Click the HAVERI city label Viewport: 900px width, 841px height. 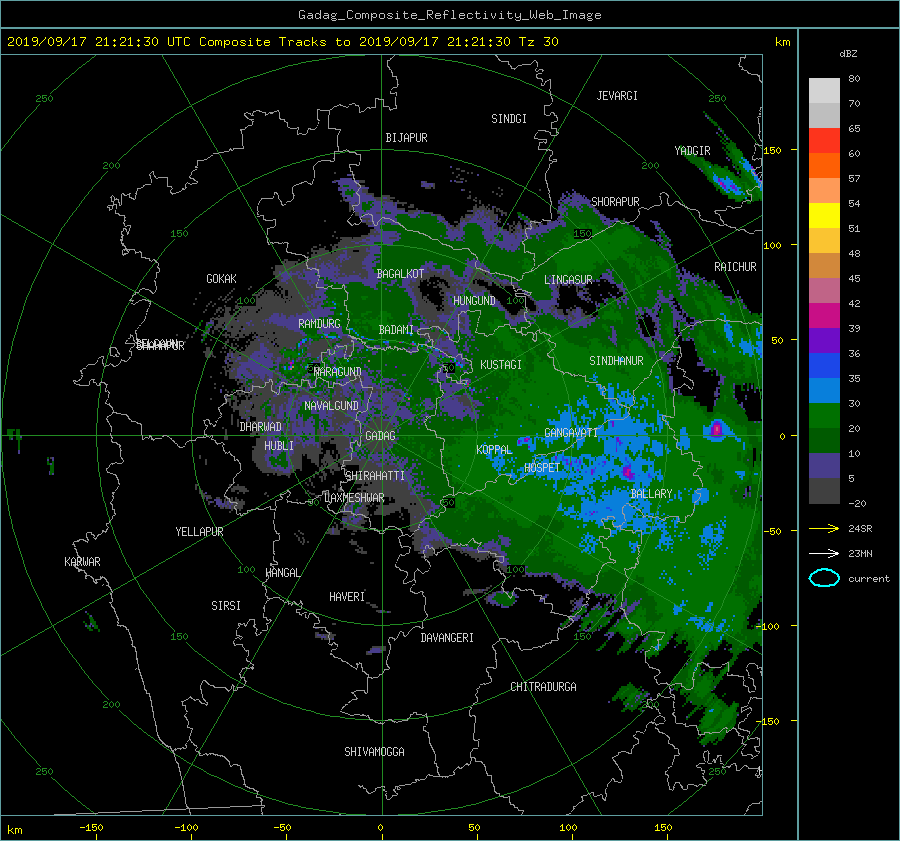click(347, 597)
